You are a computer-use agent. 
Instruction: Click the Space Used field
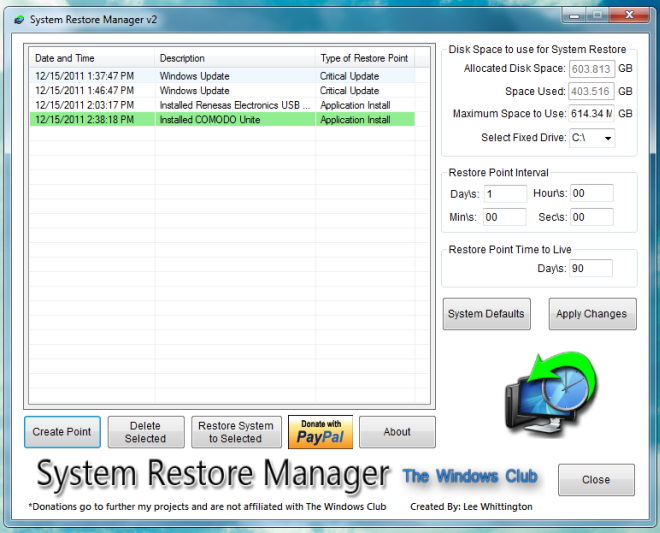(591, 91)
